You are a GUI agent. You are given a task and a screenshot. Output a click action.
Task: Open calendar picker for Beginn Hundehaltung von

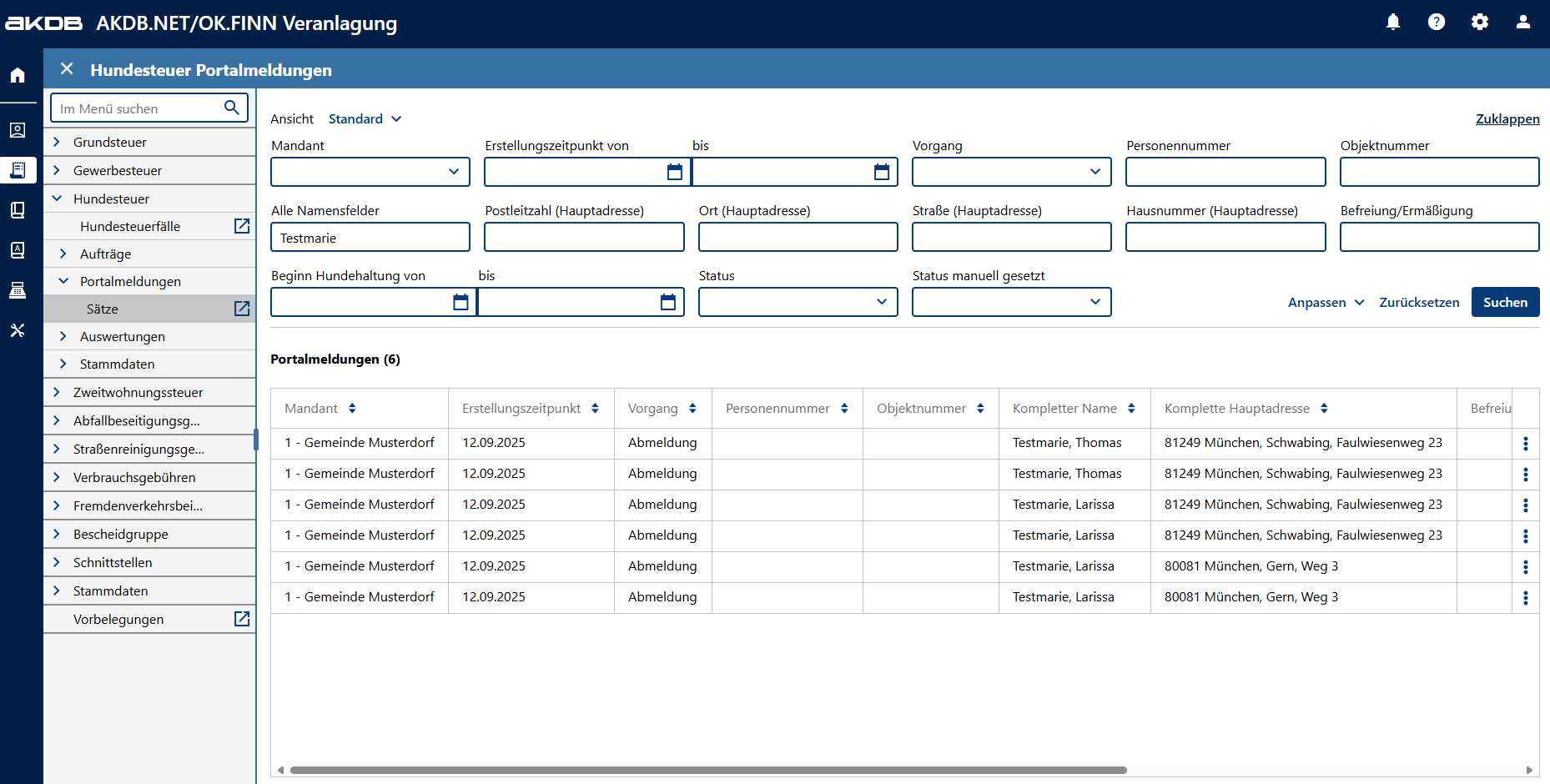(x=460, y=302)
